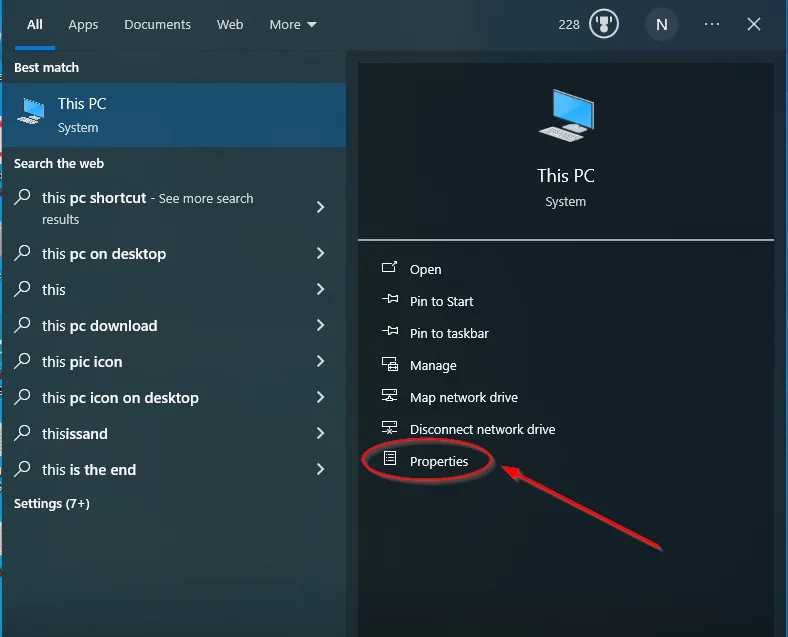The width and height of the screenshot is (788, 637).
Task: Click the Microsoft Rewards medal icon
Action: (x=603, y=24)
